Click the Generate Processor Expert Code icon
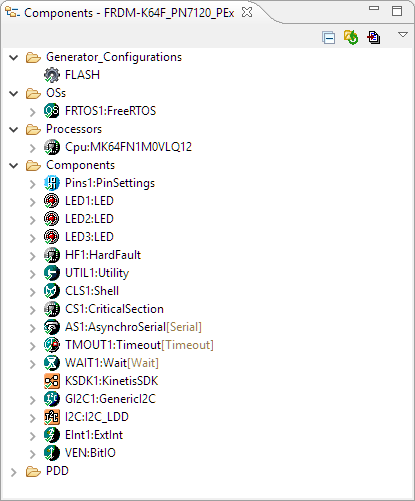 coord(351,37)
